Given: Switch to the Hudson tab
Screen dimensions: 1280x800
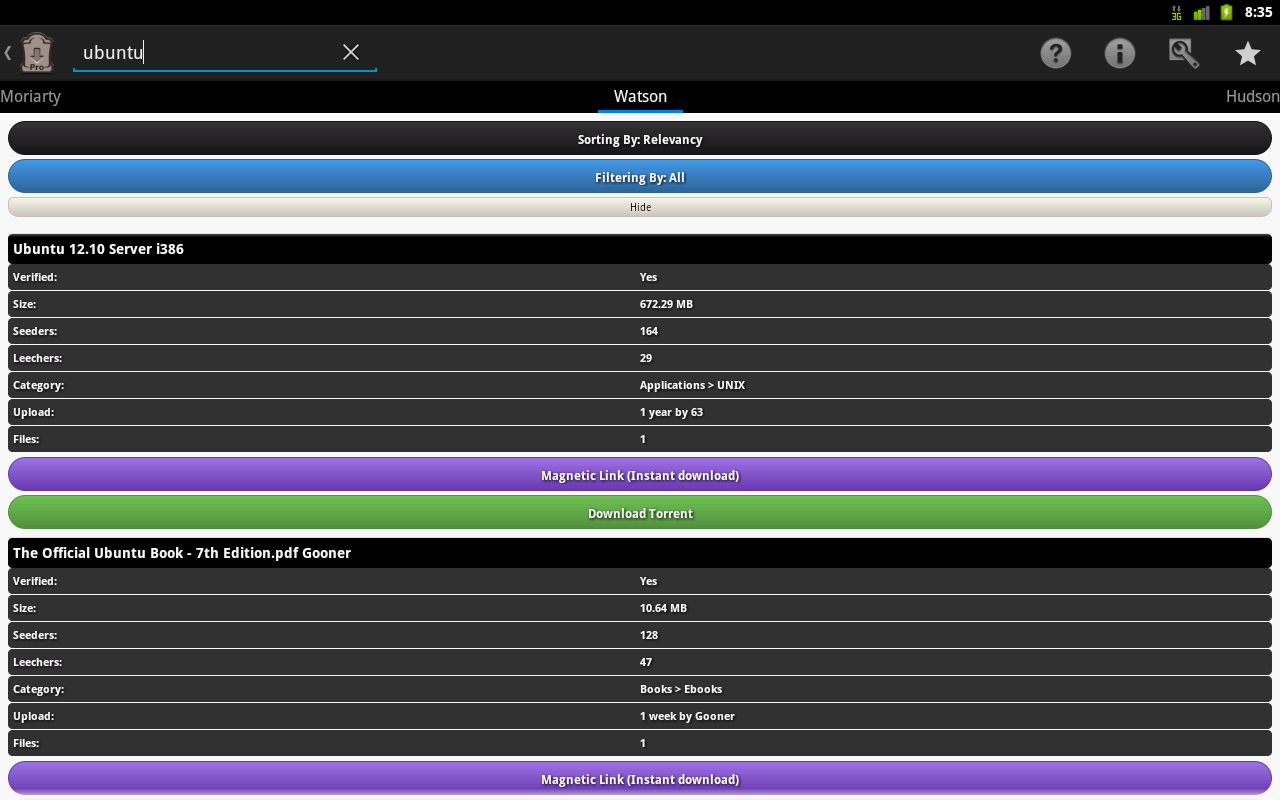Looking at the screenshot, I should click(1253, 96).
